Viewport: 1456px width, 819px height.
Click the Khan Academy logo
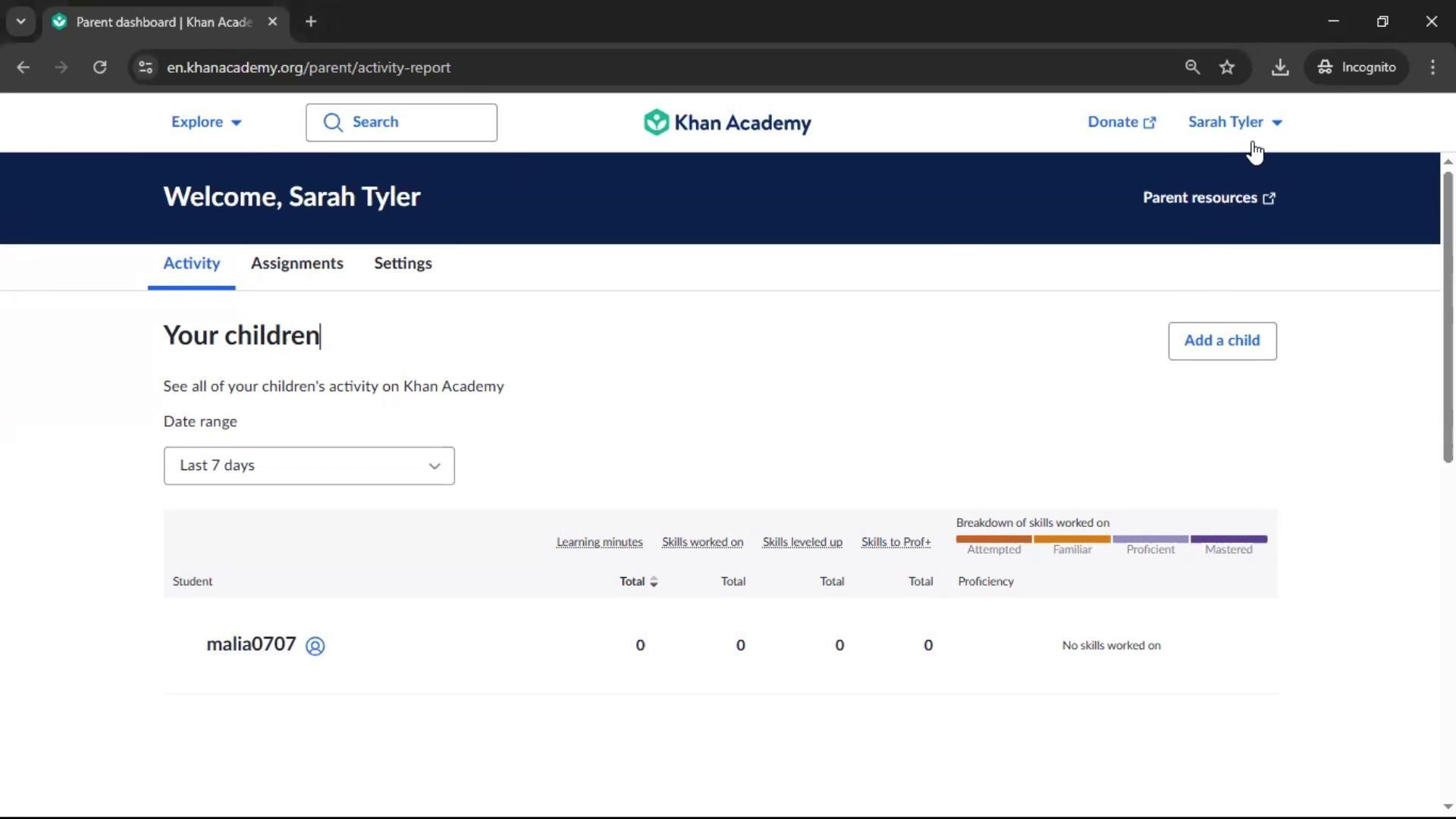(x=726, y=122)
